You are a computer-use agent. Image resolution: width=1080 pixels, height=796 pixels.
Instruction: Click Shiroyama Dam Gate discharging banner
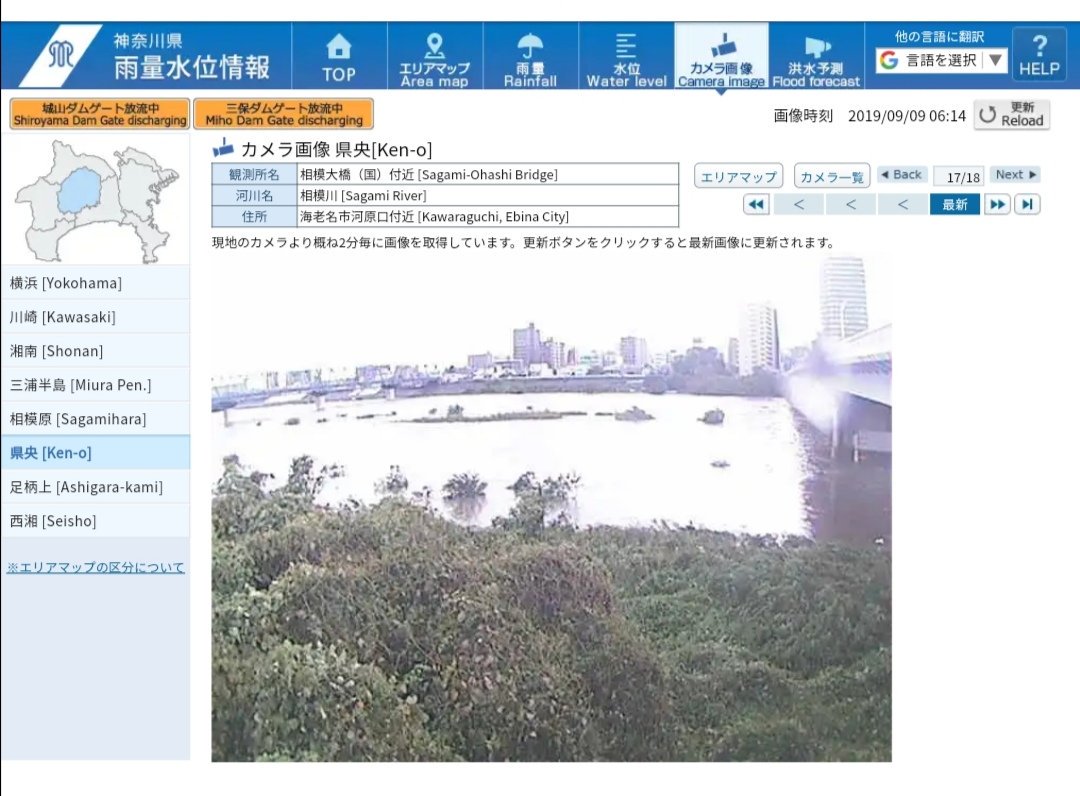tap(100, 114)
